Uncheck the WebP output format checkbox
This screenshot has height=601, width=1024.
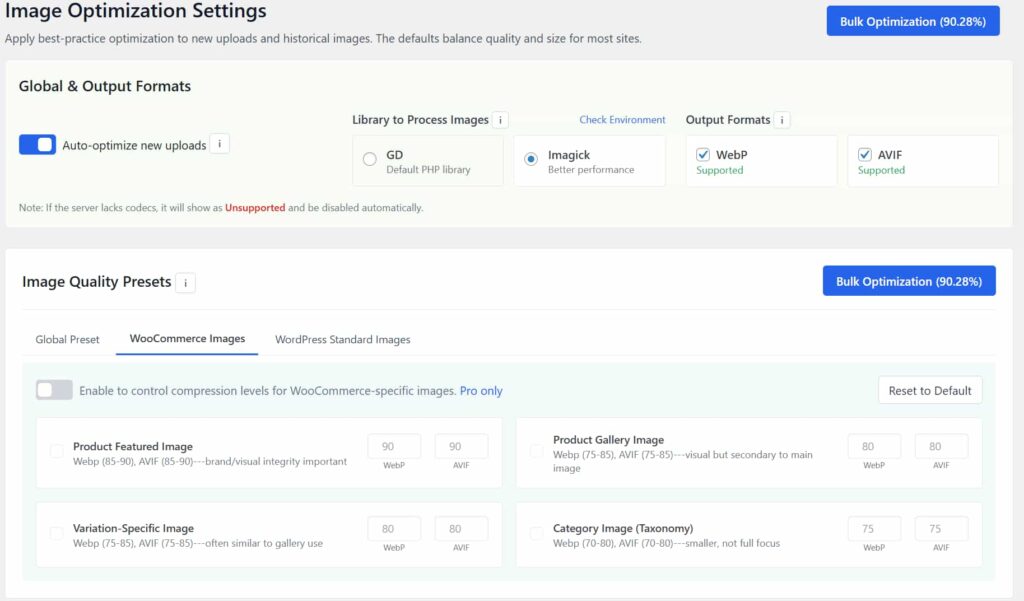tap(703, 155)
